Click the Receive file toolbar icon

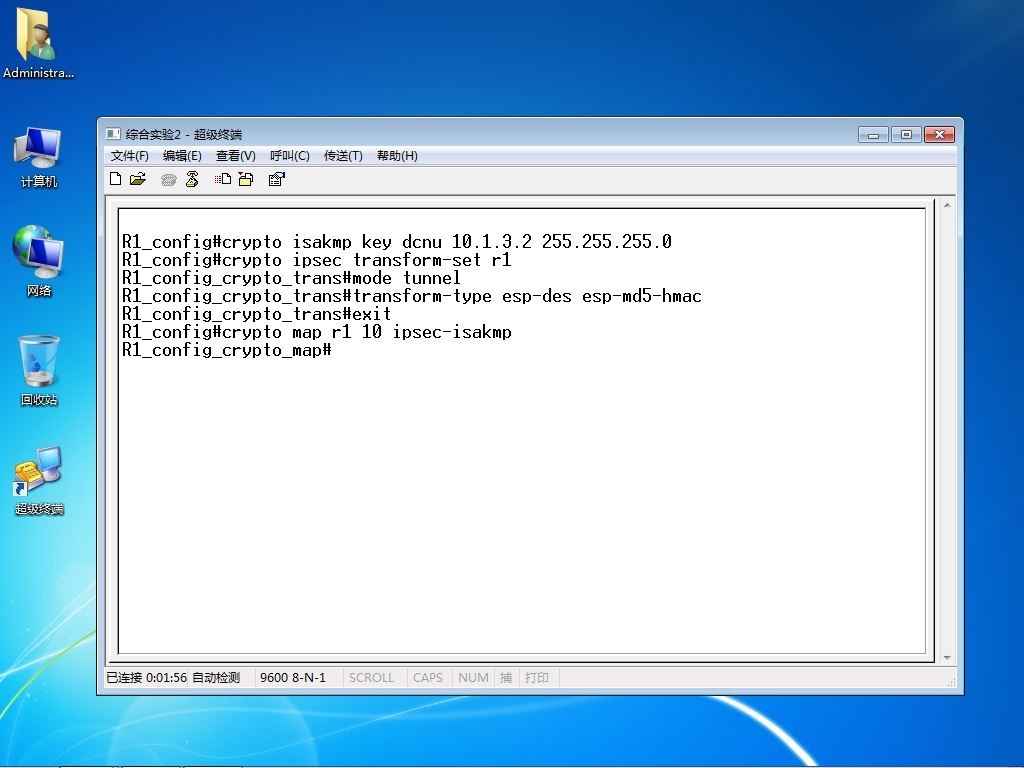click(x=246, y=179)
